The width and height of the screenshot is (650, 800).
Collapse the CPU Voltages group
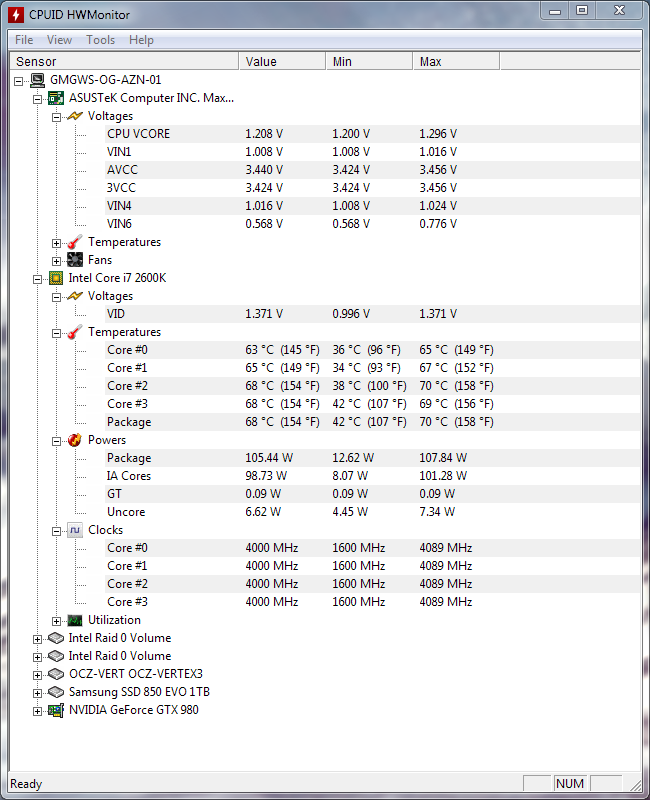(x=56, y=297)
